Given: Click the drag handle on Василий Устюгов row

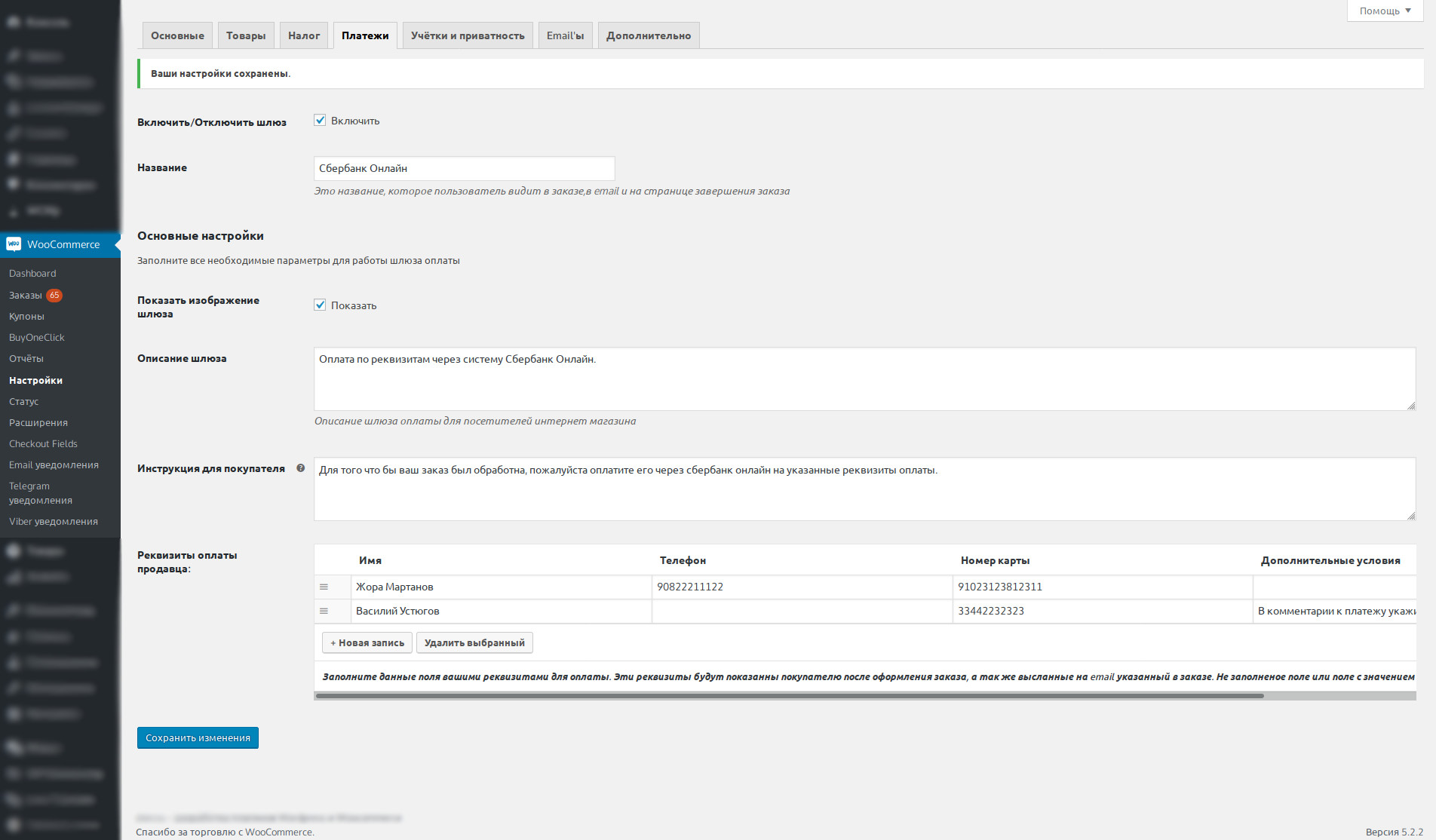Looking at the screenshot, I should coord(325,611).
